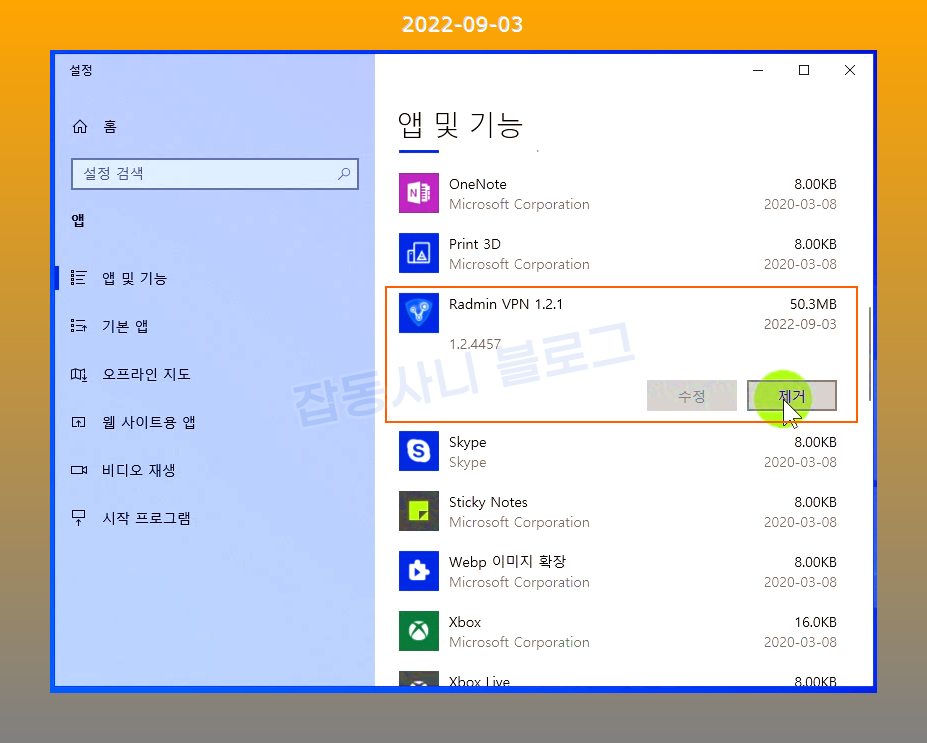Image resolution: width=927 pixels, height=743 pixels.
Task: Open 웹 사이트용 앱 page
Action: pyautogui.click(x=148, y=422)
